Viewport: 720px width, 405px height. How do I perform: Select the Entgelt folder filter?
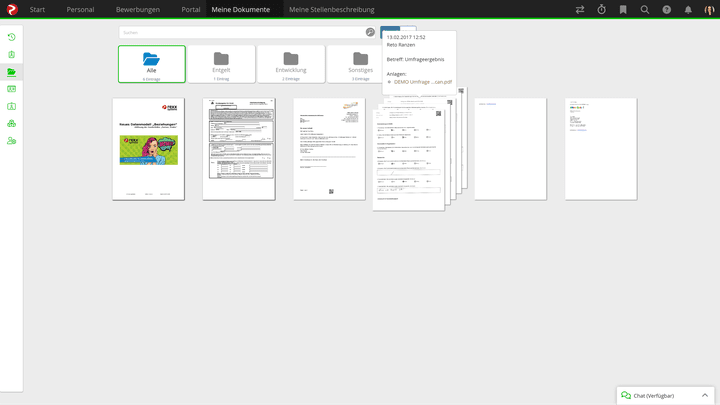tap(221, 63)
